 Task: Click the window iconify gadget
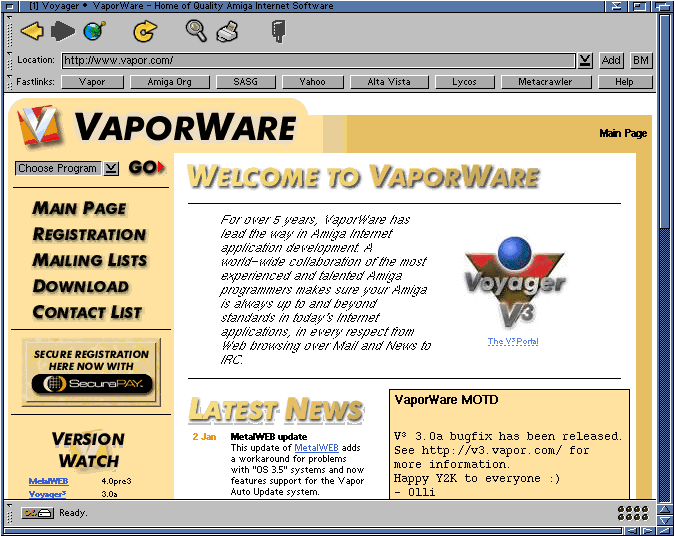616,6
